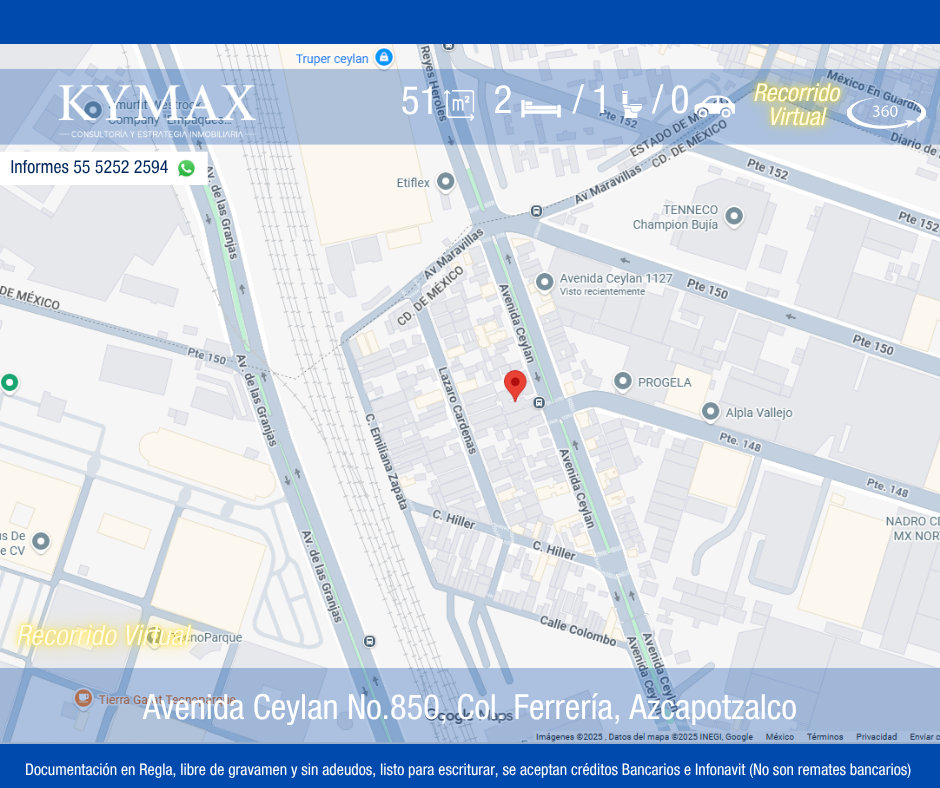Viewport: 940px width, 788px height.
Task: Click the bus stop icon on Av Maravillas
Action: 537,211
